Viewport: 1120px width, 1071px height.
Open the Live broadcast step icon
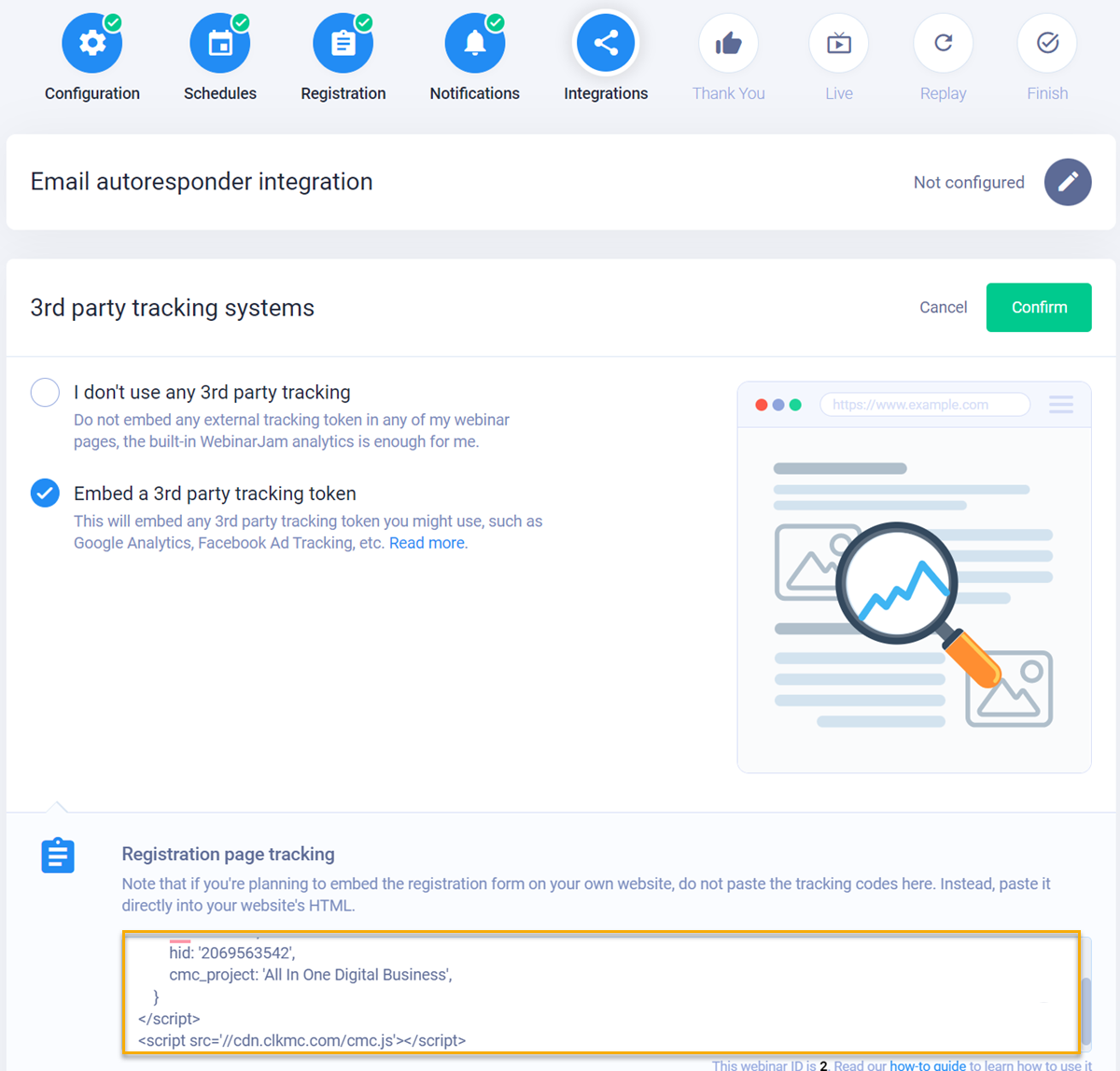(x=838, y=44)
